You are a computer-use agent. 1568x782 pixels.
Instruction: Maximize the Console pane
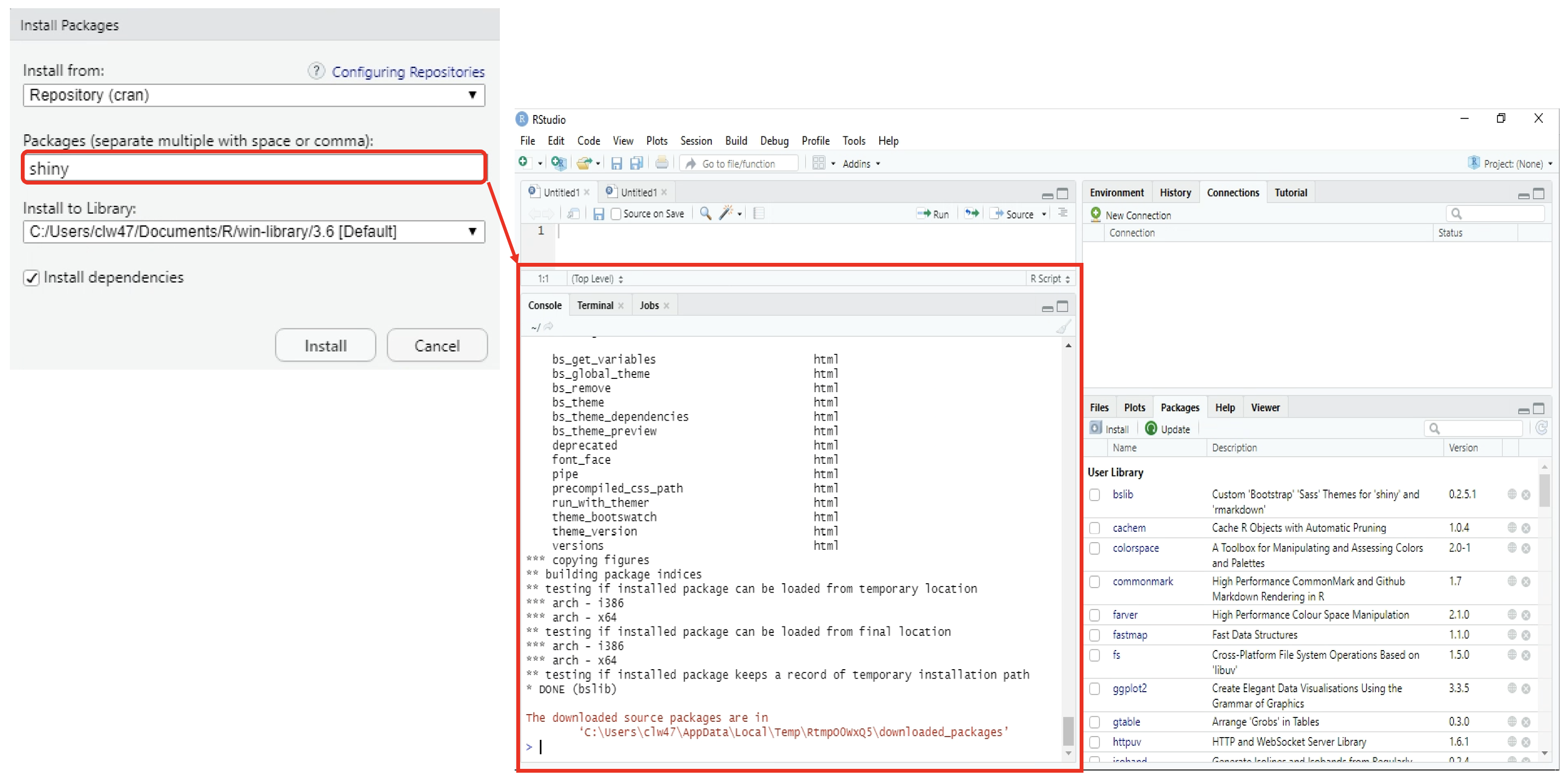[1063, 306]
